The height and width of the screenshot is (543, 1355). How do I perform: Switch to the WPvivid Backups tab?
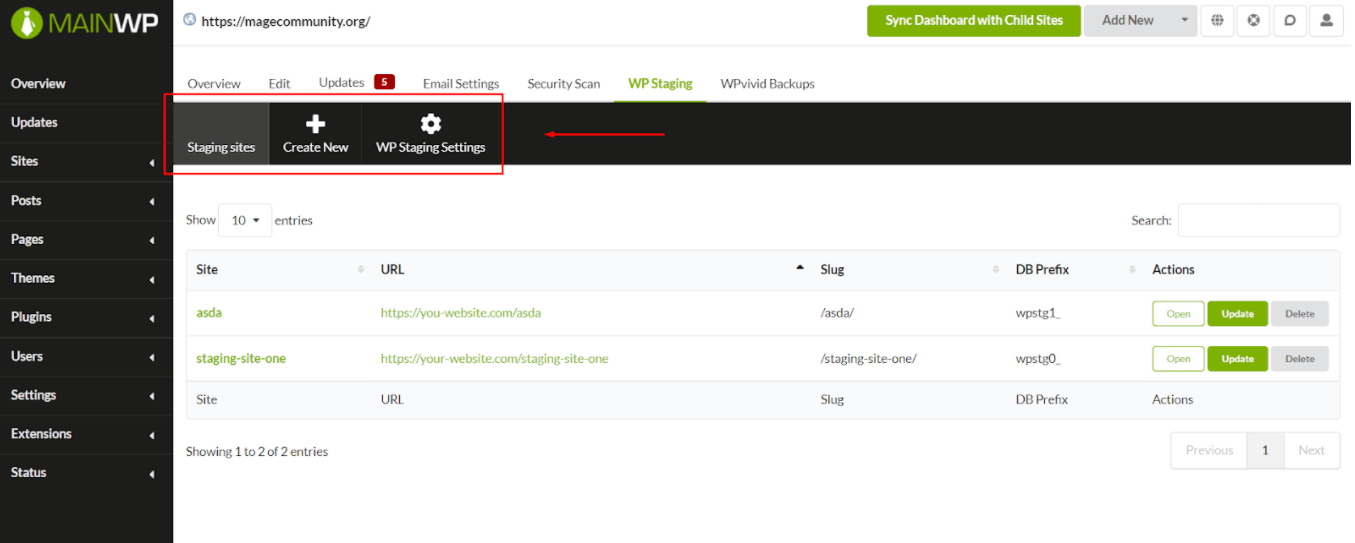(x=767, y=84)
